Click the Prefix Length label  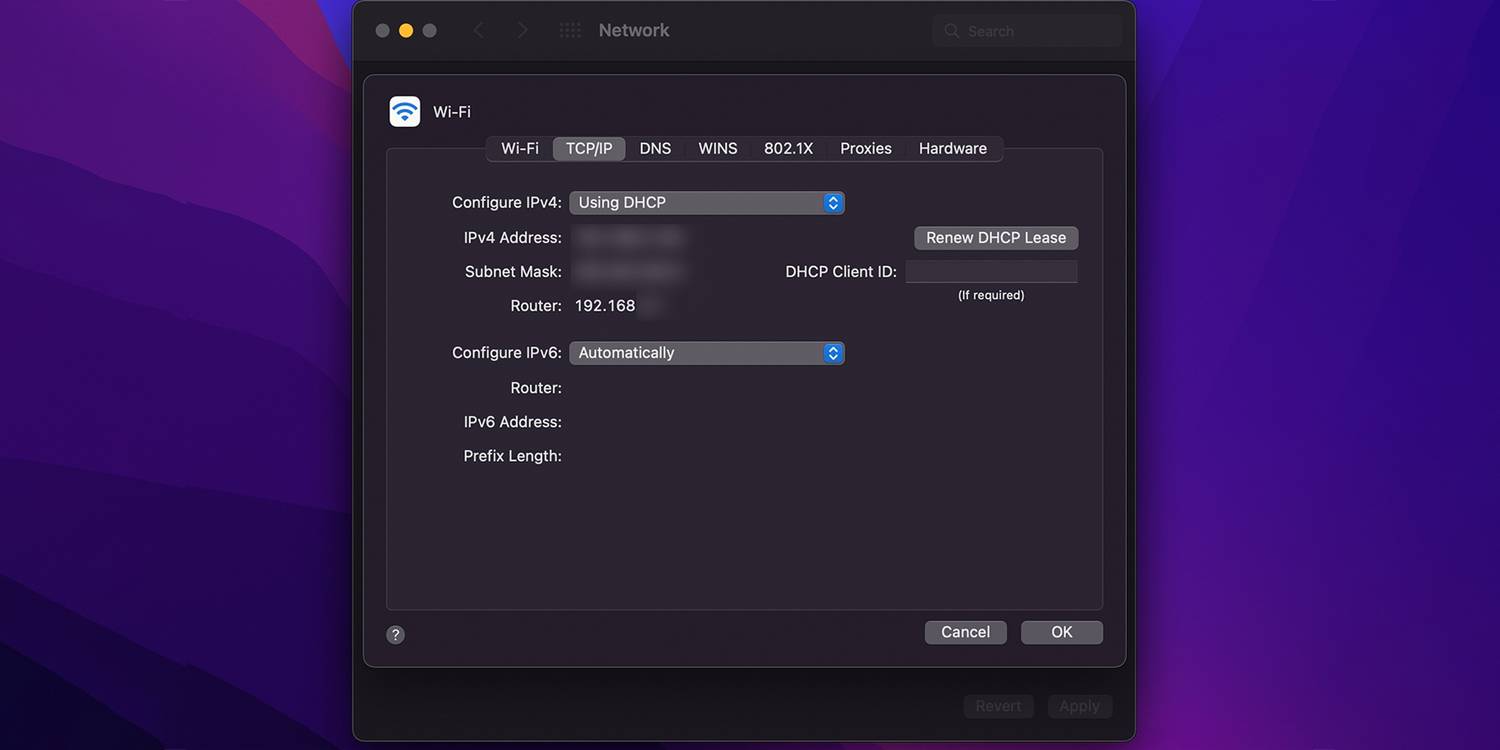point(513,456)
